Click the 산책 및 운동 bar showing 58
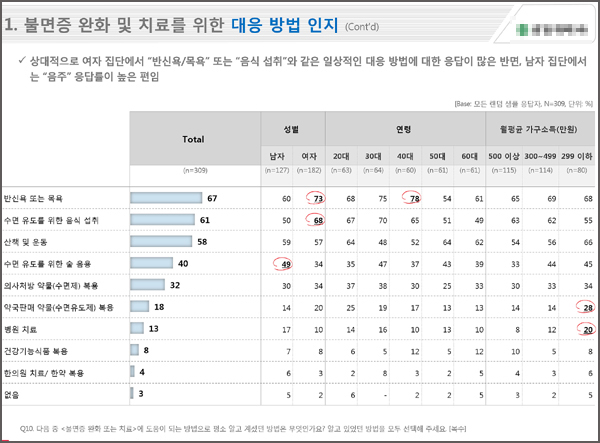Viewport: 600px width, 443px height. click(x=161, y=241)
